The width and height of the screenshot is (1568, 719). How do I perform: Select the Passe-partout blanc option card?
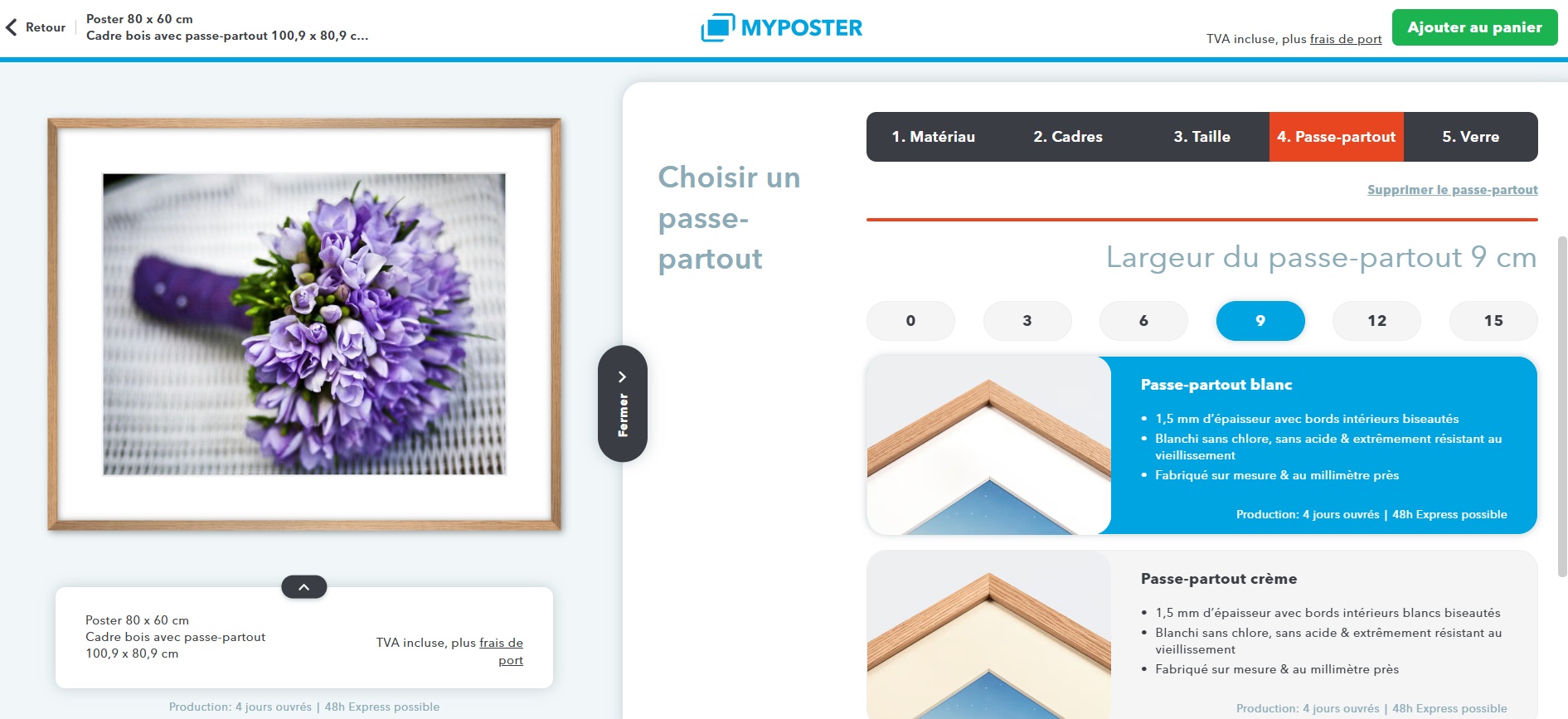point(1202,445)
